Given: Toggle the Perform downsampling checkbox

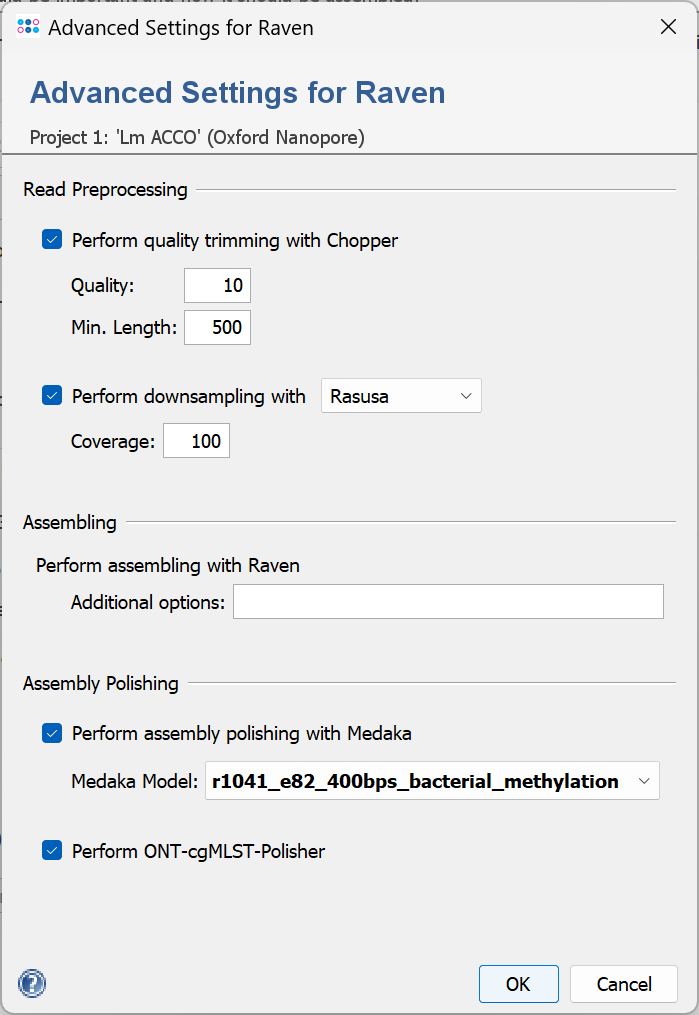Looking at the screenshot, I should pos(52,396).
